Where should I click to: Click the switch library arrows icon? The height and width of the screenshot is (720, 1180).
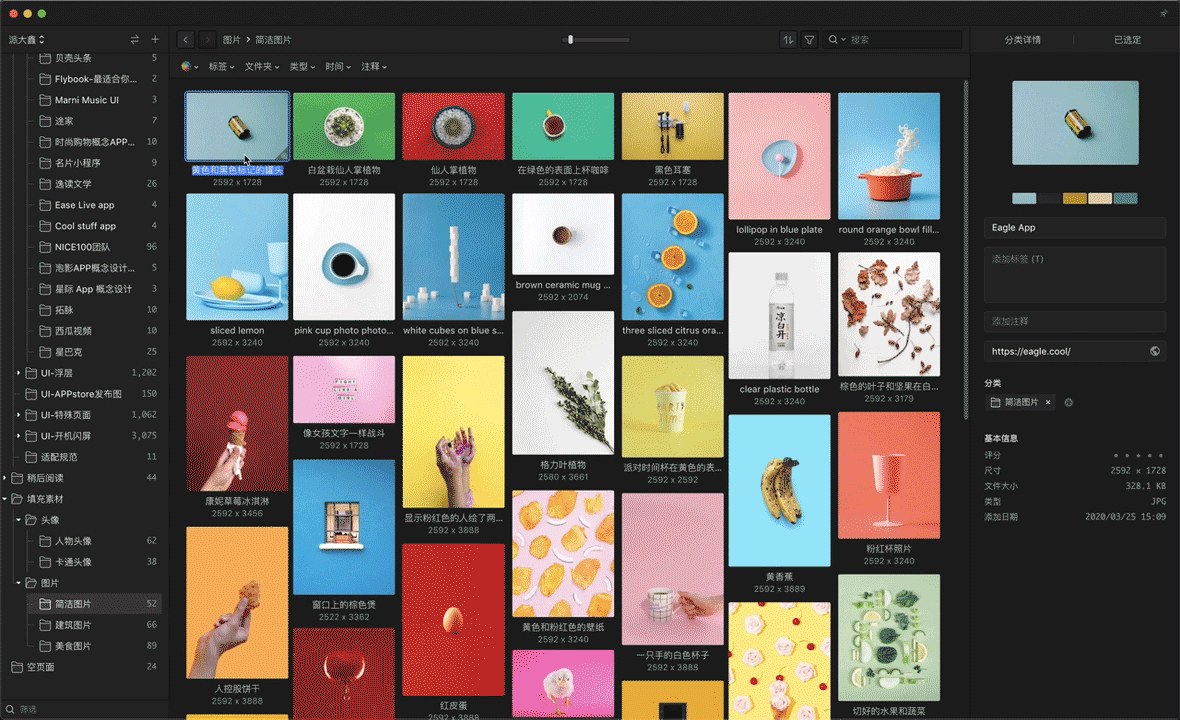tap(134, 39)
